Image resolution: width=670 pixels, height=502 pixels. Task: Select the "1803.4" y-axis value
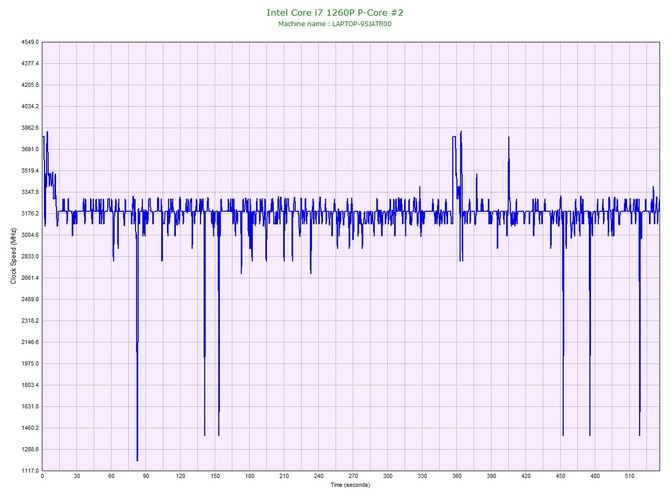[30, 385]
